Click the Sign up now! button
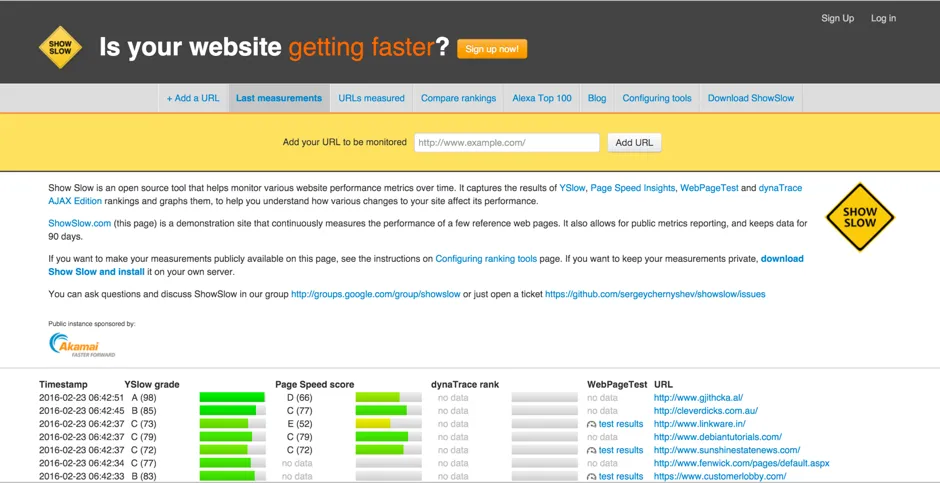Viewport: 940px width, 483px height. [492, 49]
